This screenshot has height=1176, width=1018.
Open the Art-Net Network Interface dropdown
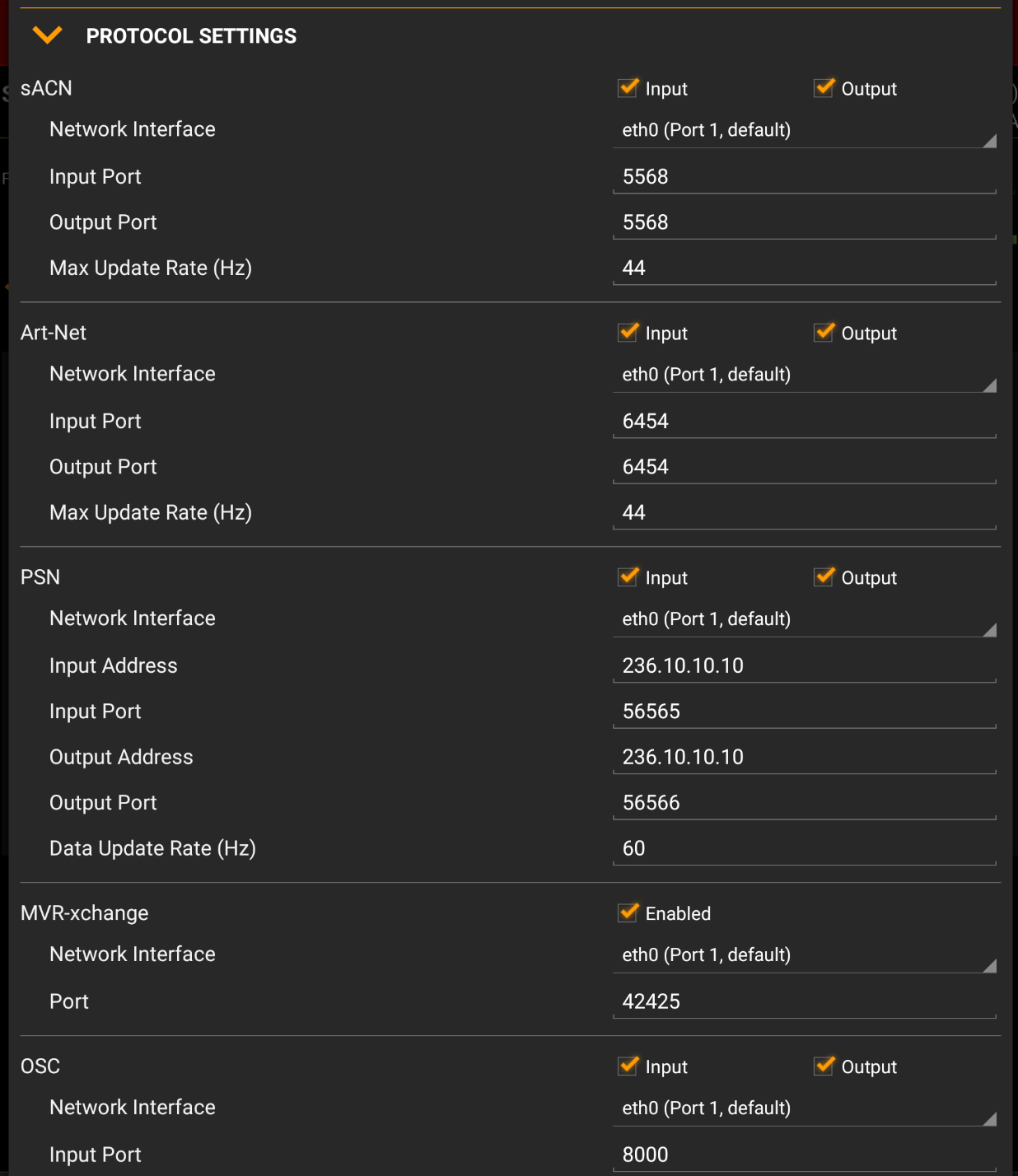click(805, 374)
